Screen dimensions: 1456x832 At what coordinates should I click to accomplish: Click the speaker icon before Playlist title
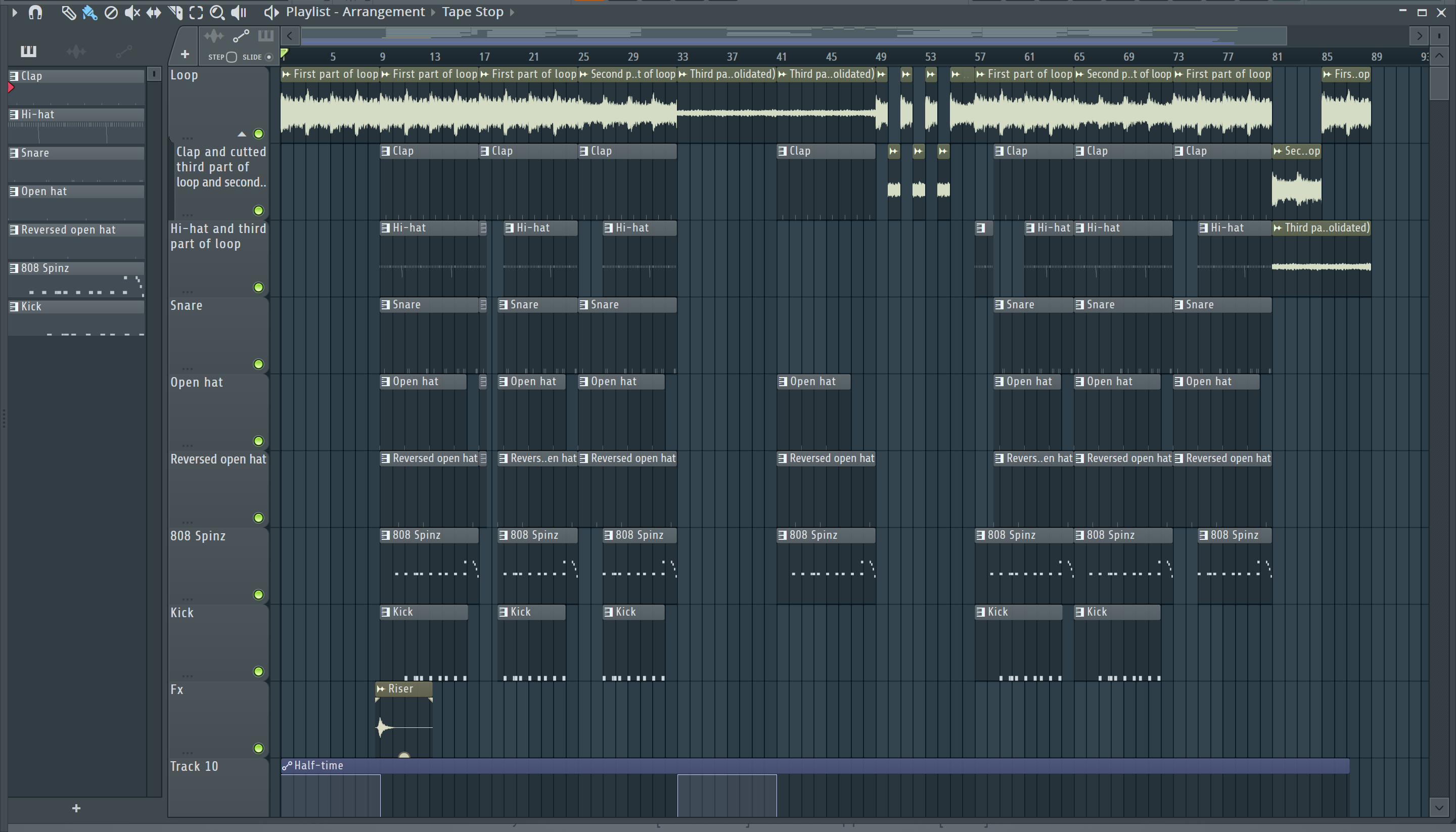tap(271, 12)
